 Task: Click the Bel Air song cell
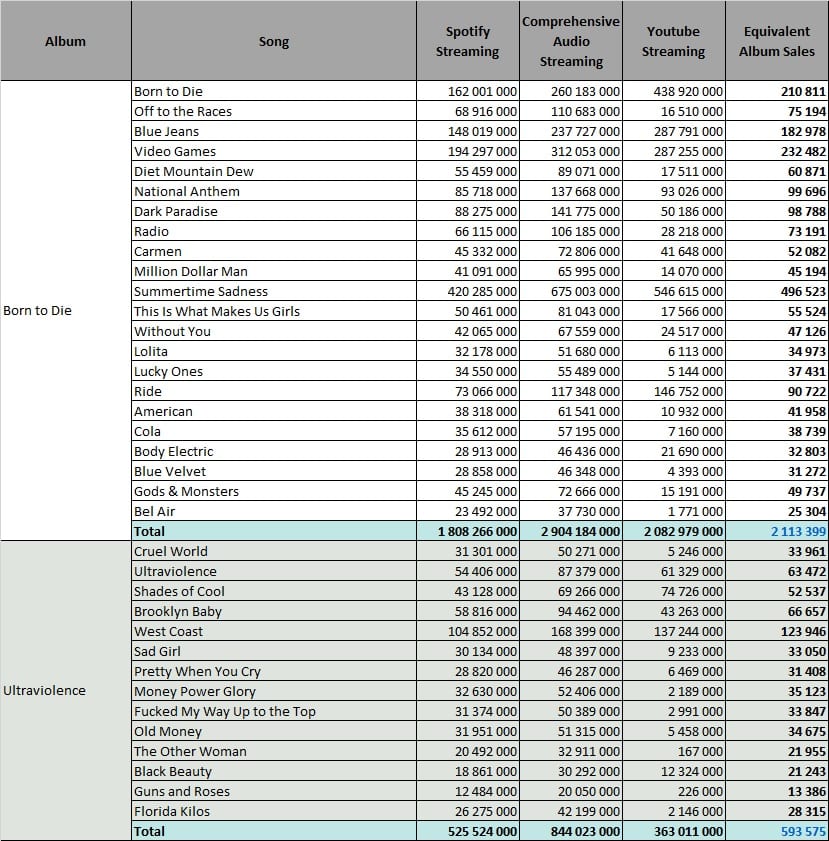[273, 511]
